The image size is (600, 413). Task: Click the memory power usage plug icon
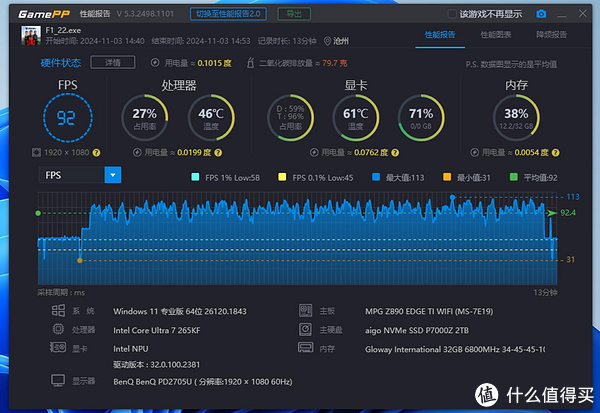point(474,152)
